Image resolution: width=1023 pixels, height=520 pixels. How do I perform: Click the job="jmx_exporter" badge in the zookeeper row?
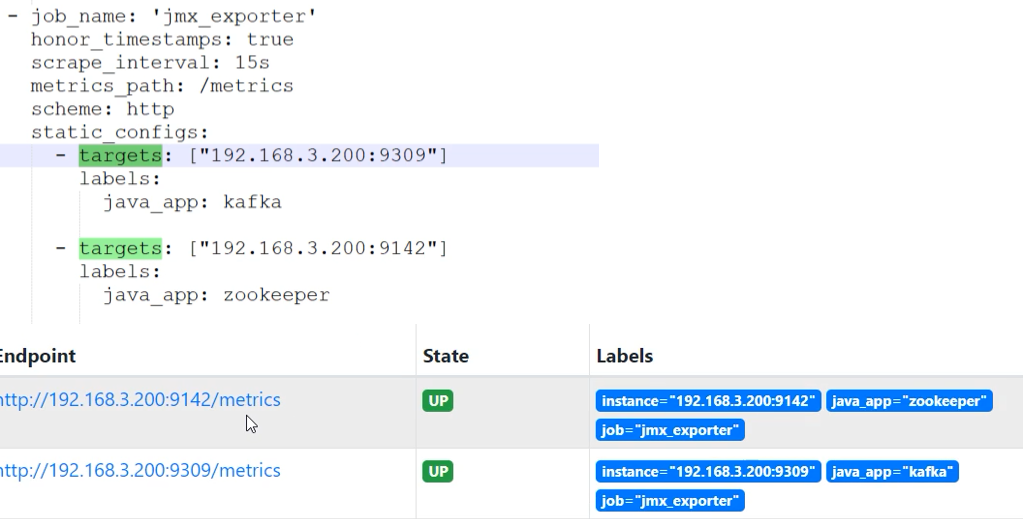click(x=670, y=430)
